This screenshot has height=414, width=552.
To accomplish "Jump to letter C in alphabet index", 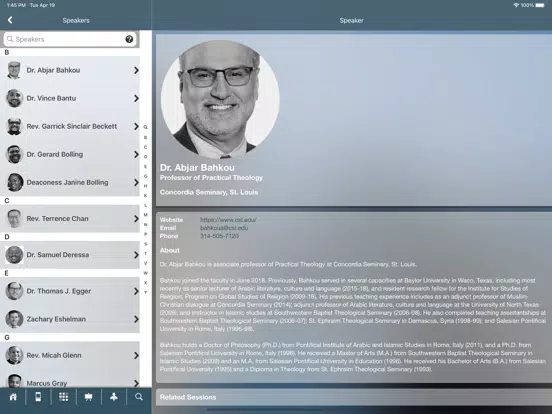I will (145, 147).
